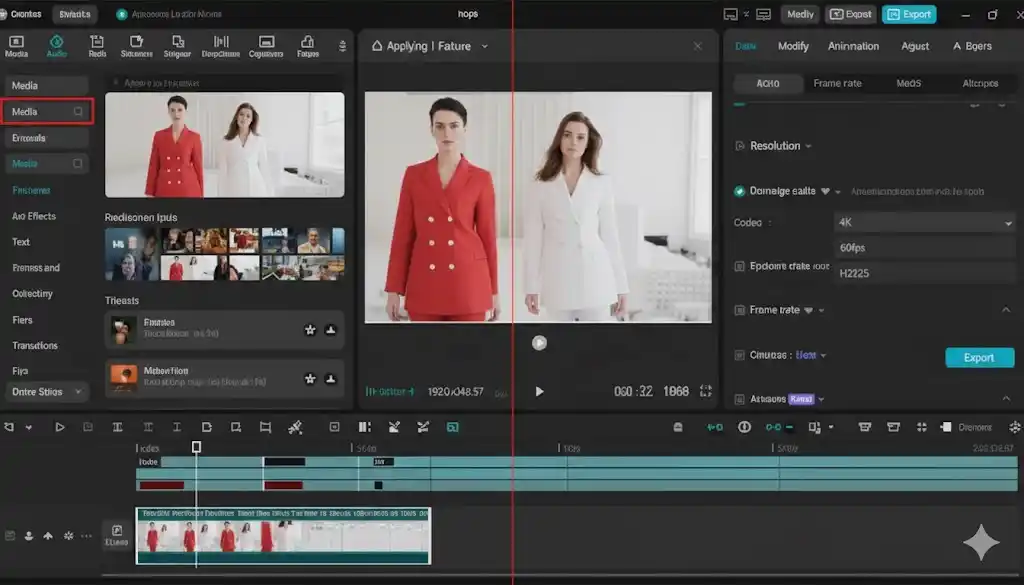Click the round play marker below preview image
1024x585 pixels.
539,342
